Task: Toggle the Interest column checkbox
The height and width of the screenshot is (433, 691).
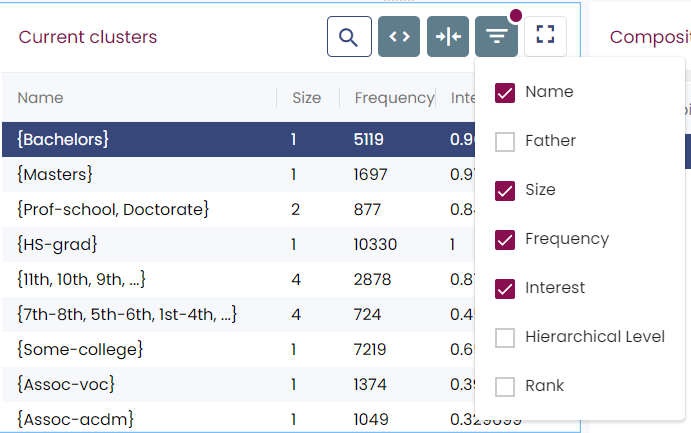Action: coord(505,288)
